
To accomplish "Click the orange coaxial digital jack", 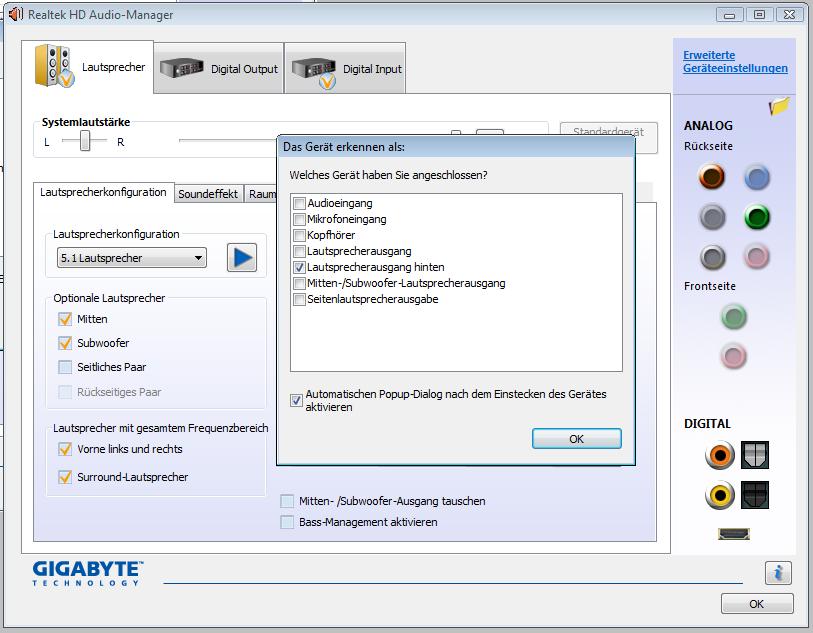I will 719,455.
